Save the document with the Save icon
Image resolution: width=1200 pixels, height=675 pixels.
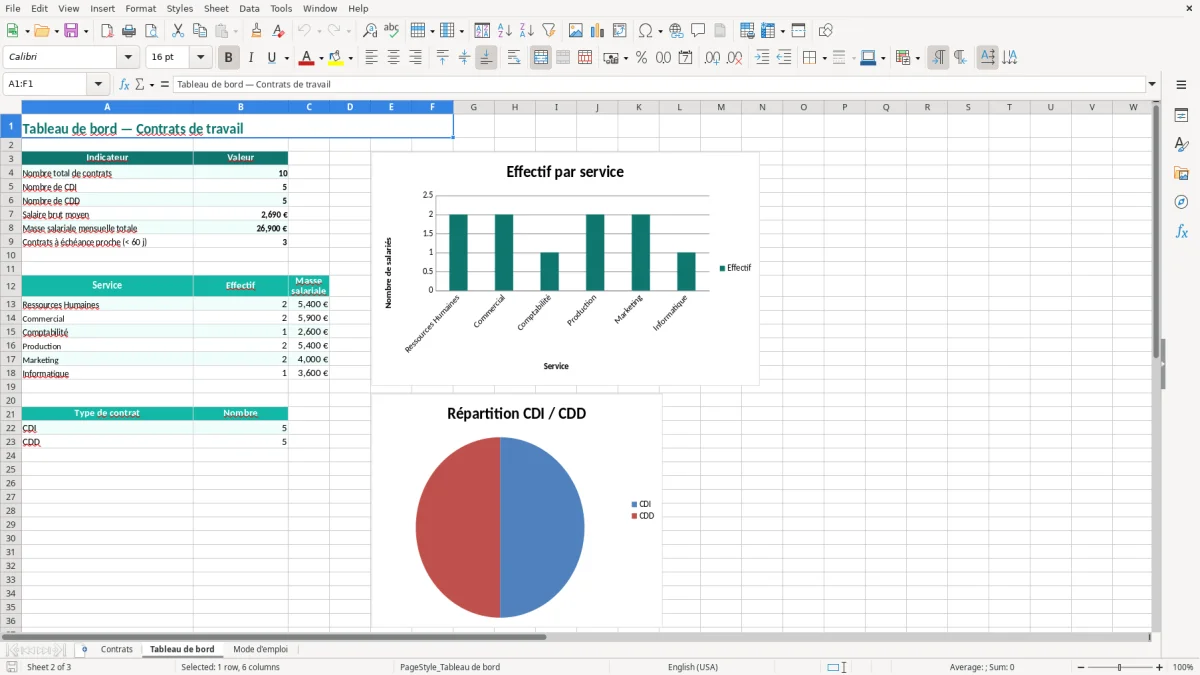(71, 31)
